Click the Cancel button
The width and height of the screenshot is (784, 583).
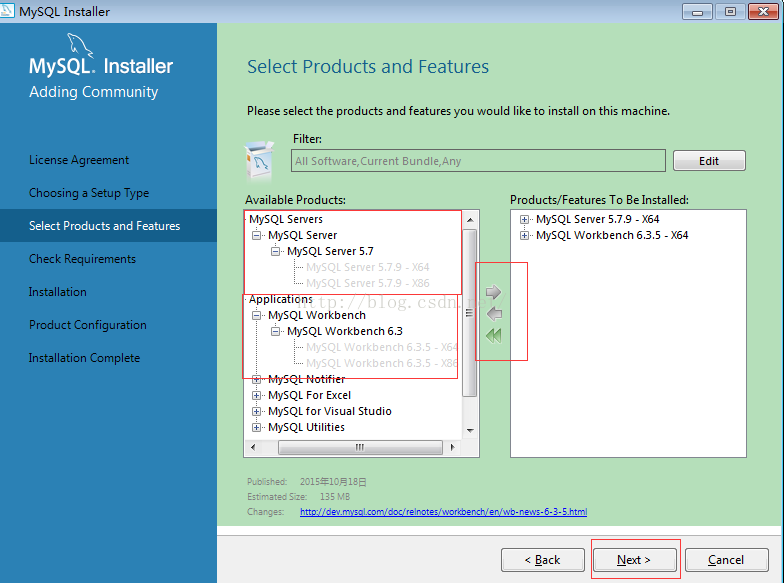pyautogui.click(x=726, y=560)
